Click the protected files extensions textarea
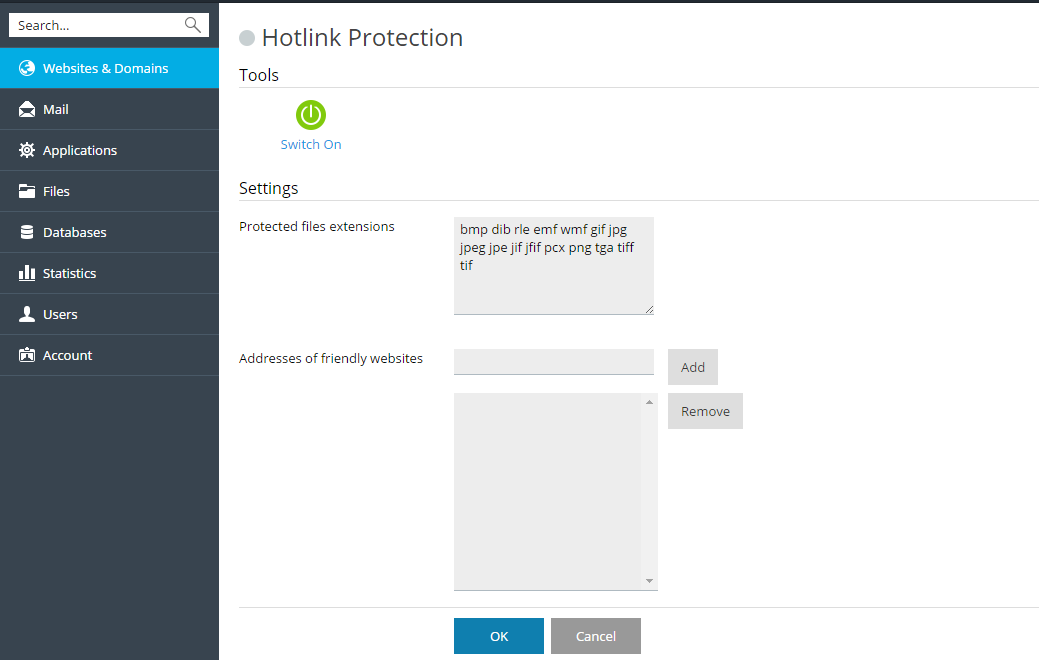The height and width of the screenshot is (660, 1039). coord(553,266)
